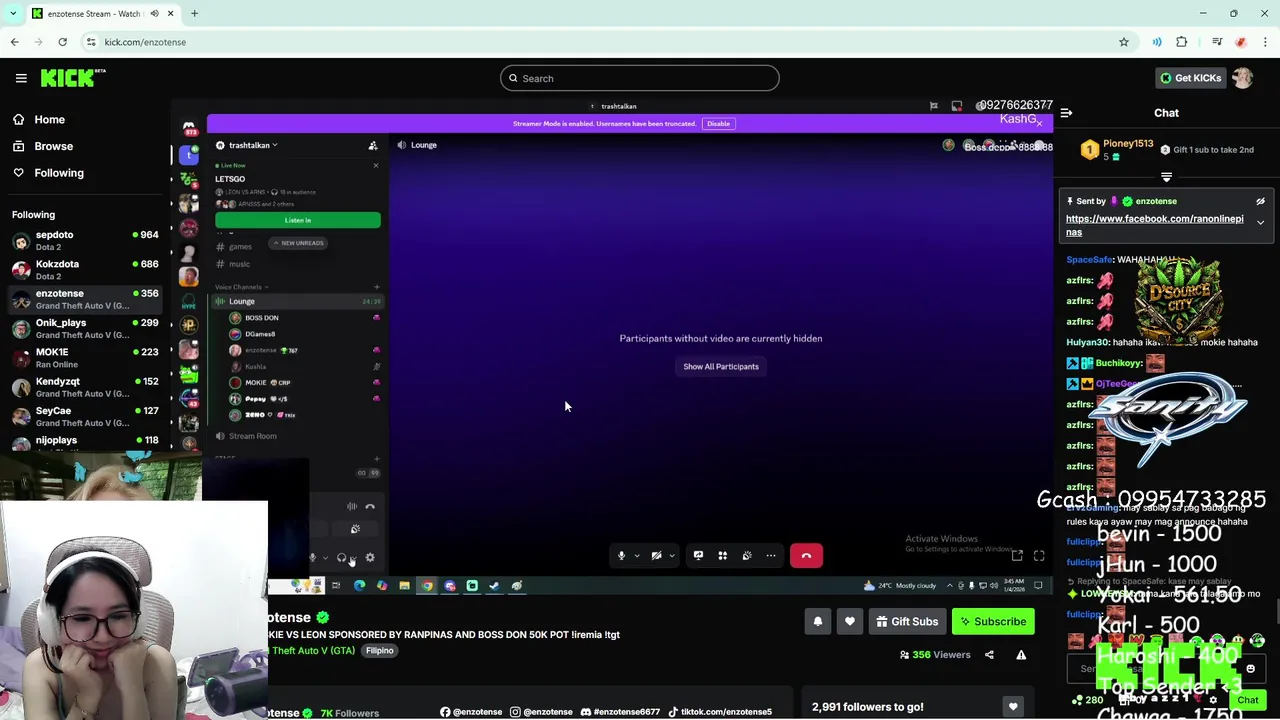Click the Gift Subs button
The height and width of the screenshot is (720, 1280).
point(907,621)
